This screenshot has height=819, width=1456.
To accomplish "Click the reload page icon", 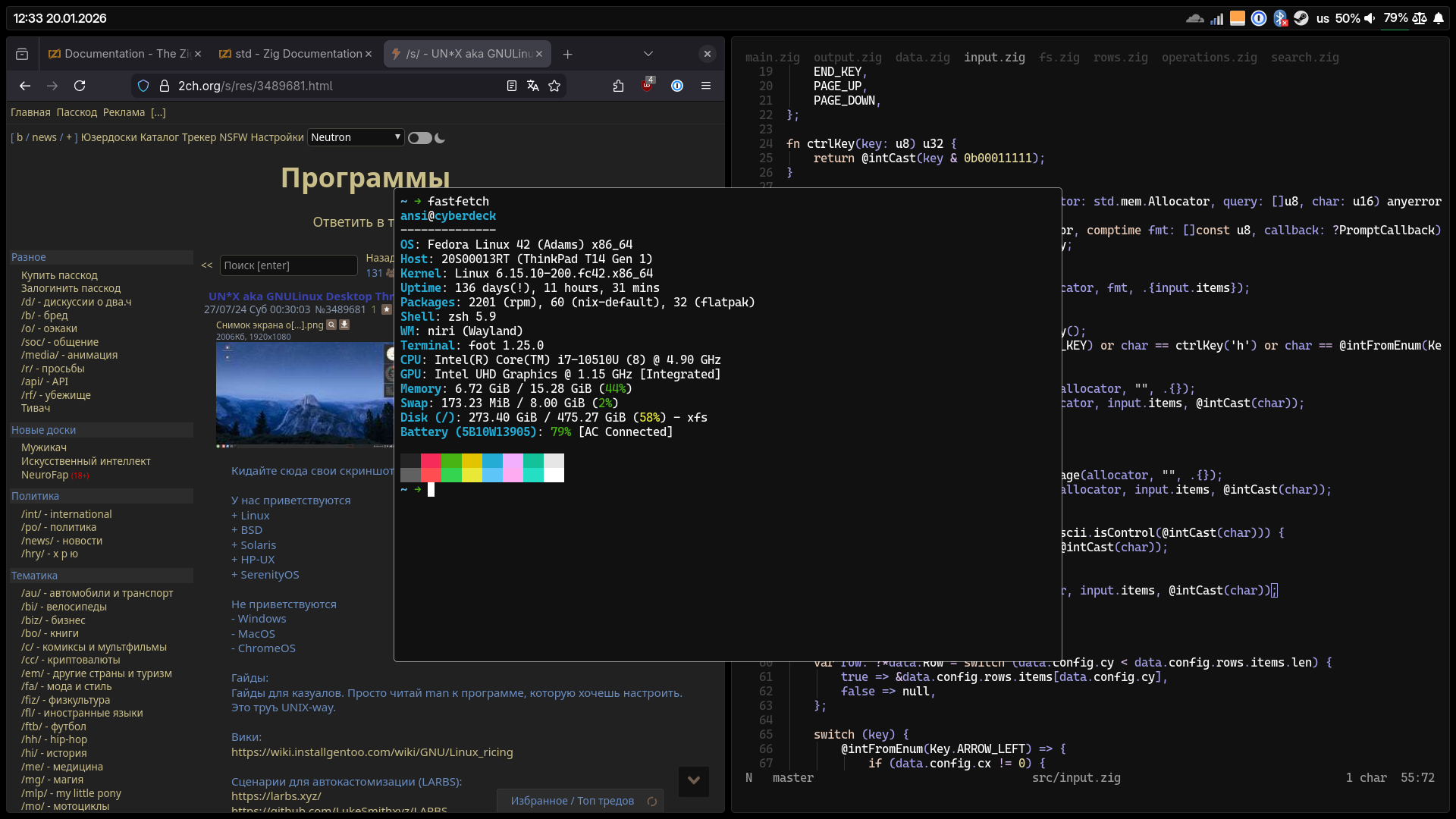I will pos(80,86).
